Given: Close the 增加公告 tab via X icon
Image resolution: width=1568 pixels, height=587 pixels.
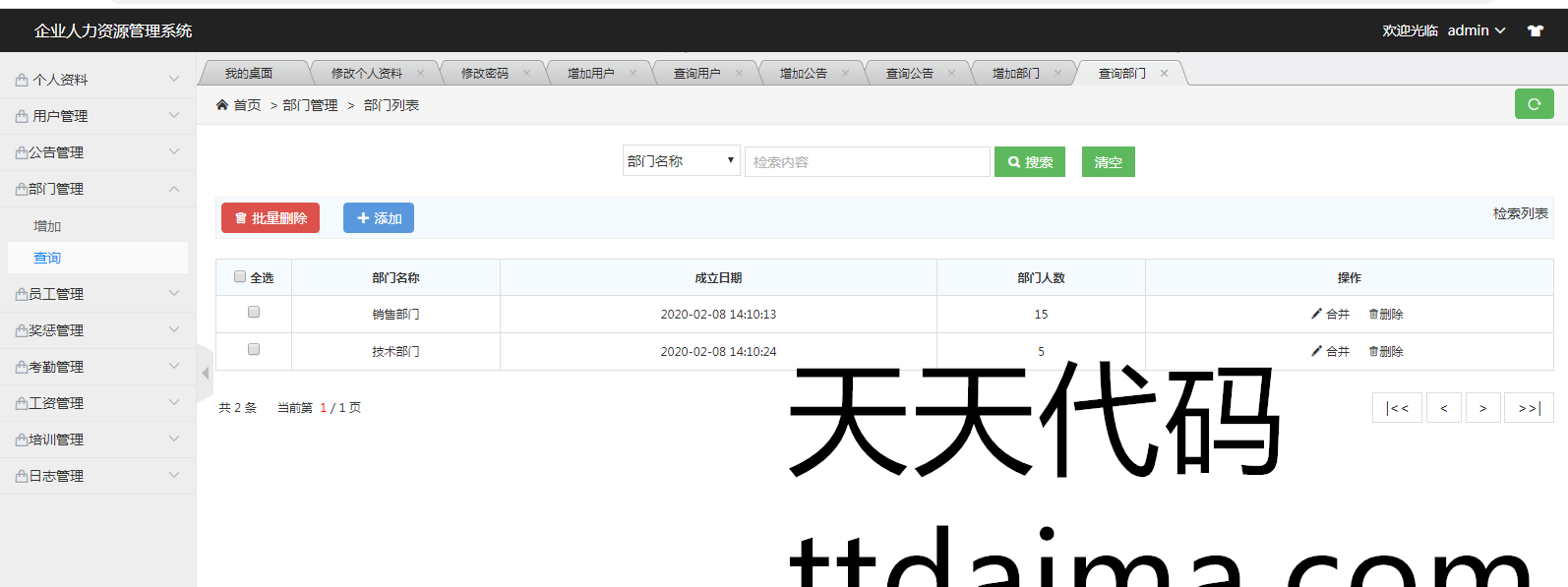Looking at the screenshot, I should (x=845, y=74).
